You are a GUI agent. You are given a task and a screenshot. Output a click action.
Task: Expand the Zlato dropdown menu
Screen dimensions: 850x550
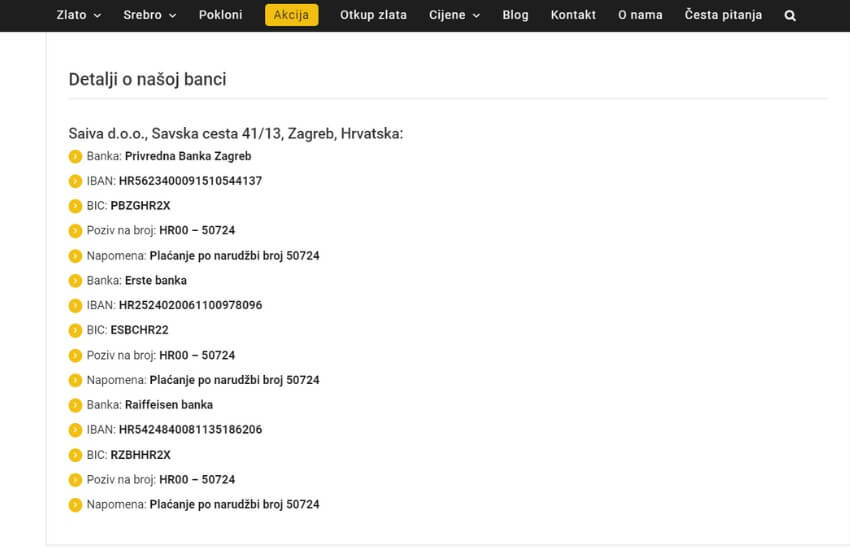tap(79, 15)
